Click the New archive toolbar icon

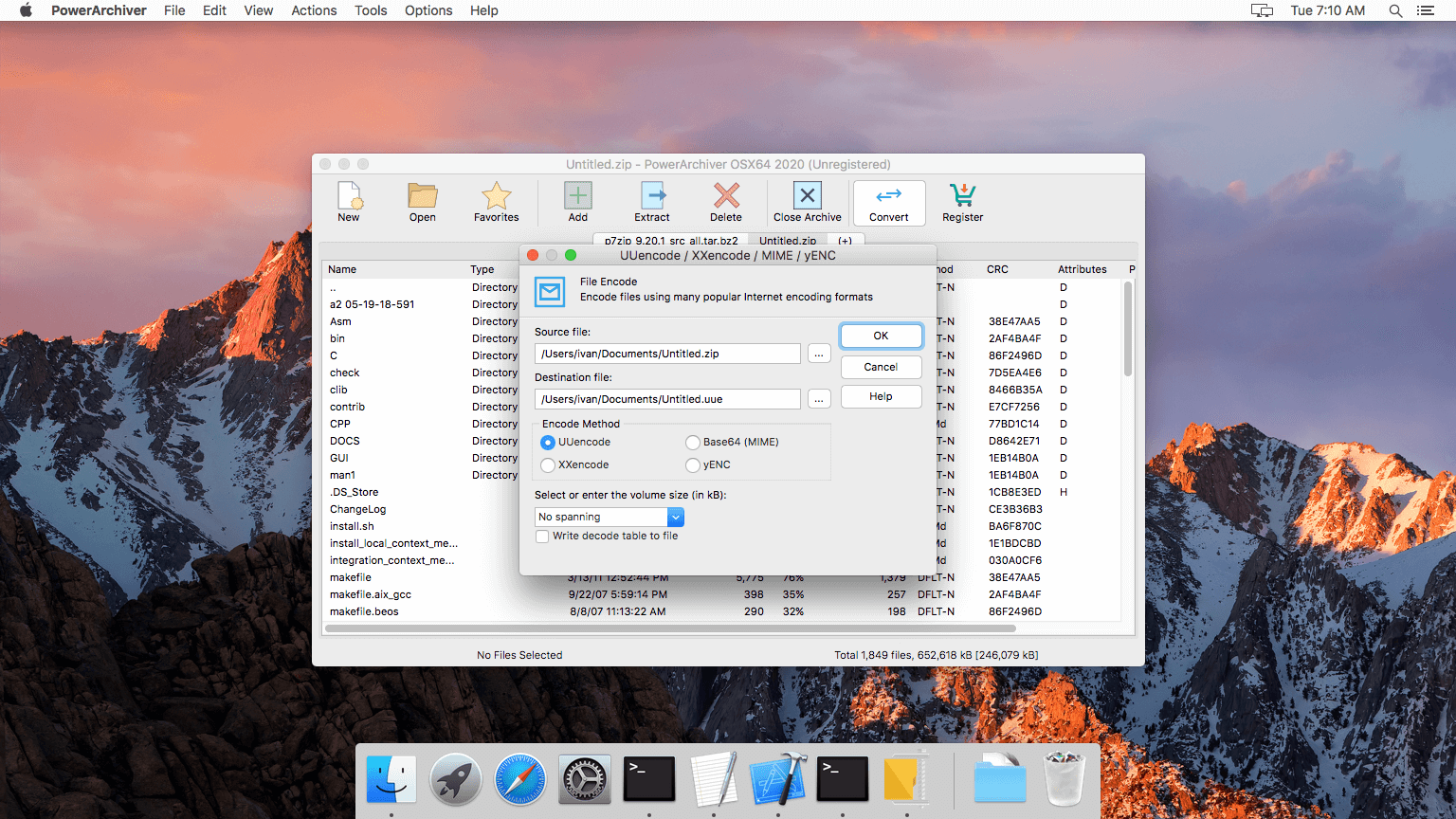pos(349,203)
